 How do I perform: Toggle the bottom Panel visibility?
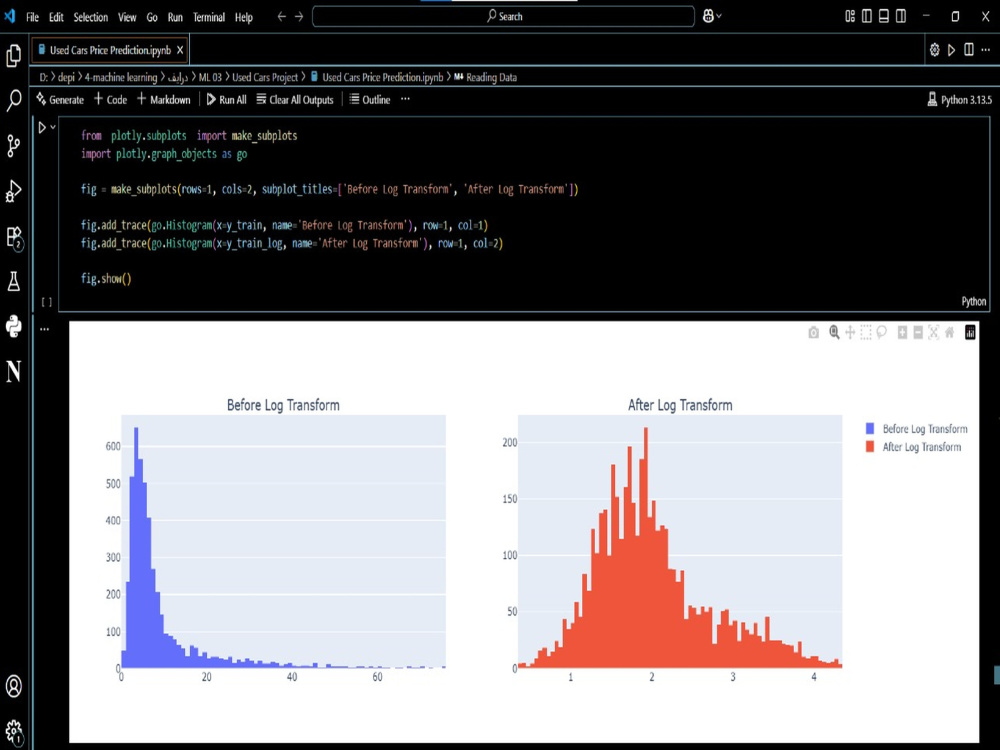click(x=884, y=17)
